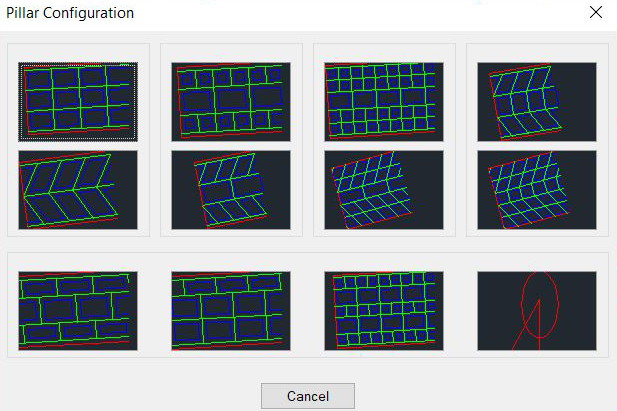Screen dimensions: 617x411
Task: Select the red circle symbol thumbnail
Action: (537, 310)
